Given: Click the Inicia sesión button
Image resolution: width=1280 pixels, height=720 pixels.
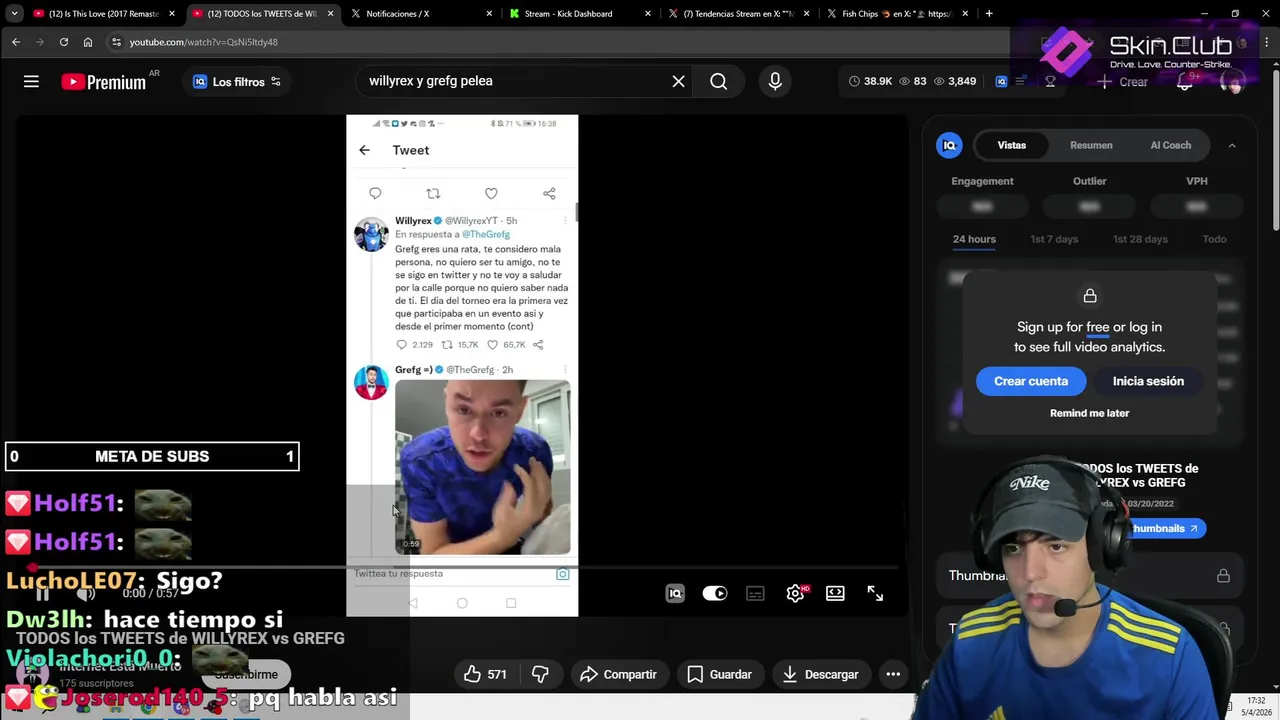Looking at the screenshot, I should tap(1148, 381).
